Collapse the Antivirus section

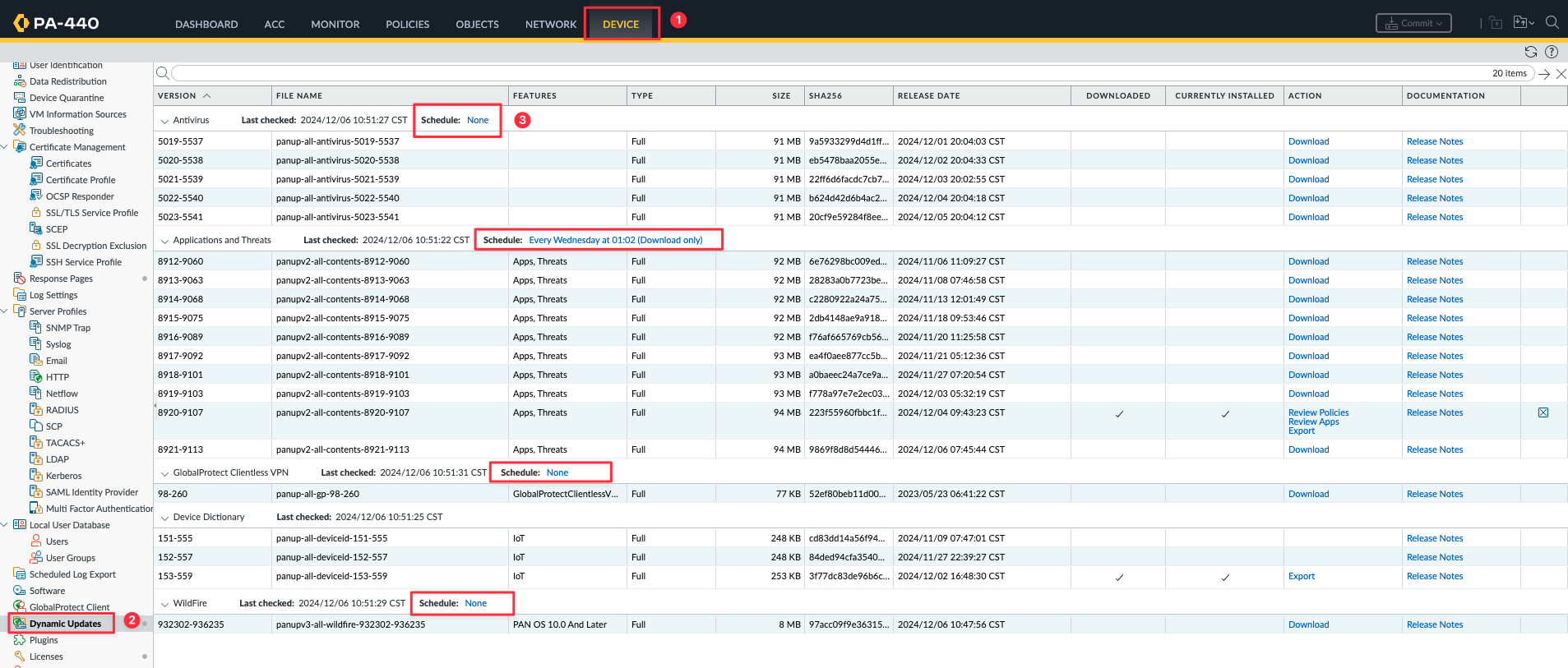tap(164, 121)
